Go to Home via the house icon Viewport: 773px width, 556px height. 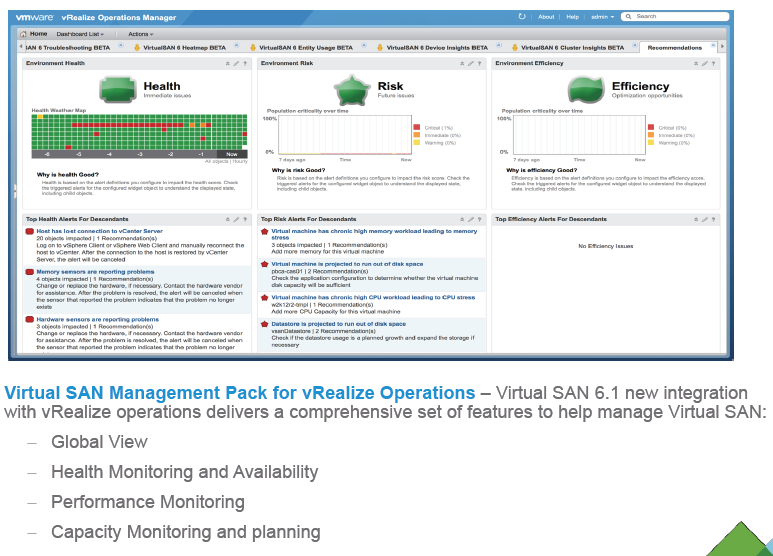coord(23,34)
